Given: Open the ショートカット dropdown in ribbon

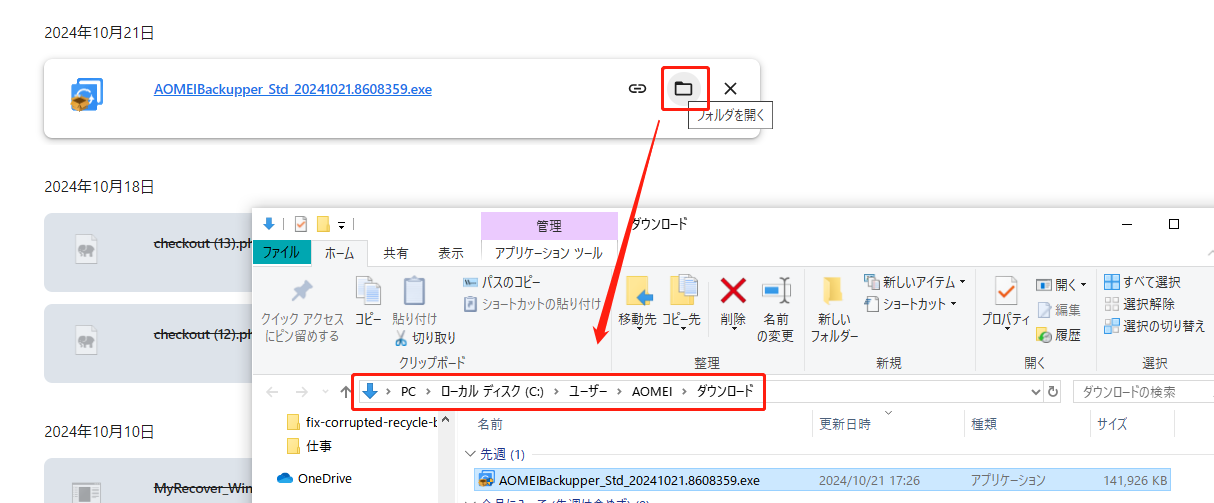Looking at the screenshot, I should [911, 303].
